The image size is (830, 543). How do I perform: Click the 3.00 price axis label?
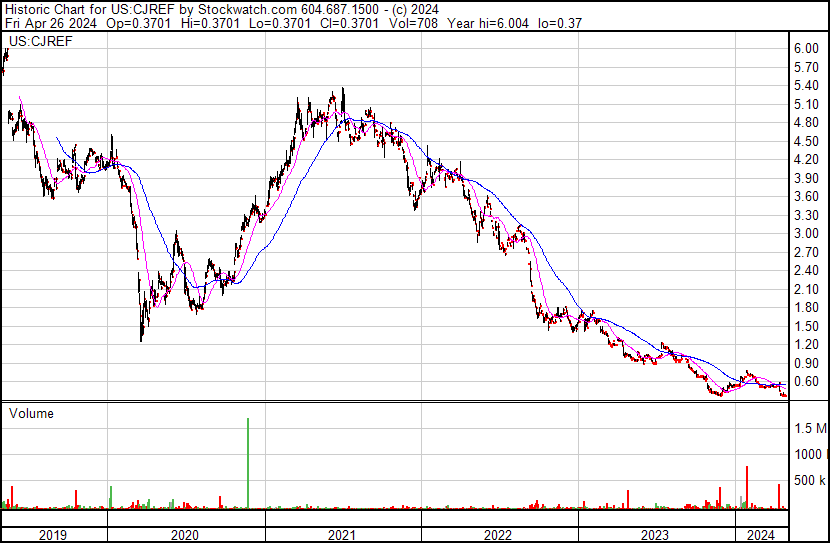point(806,233)
